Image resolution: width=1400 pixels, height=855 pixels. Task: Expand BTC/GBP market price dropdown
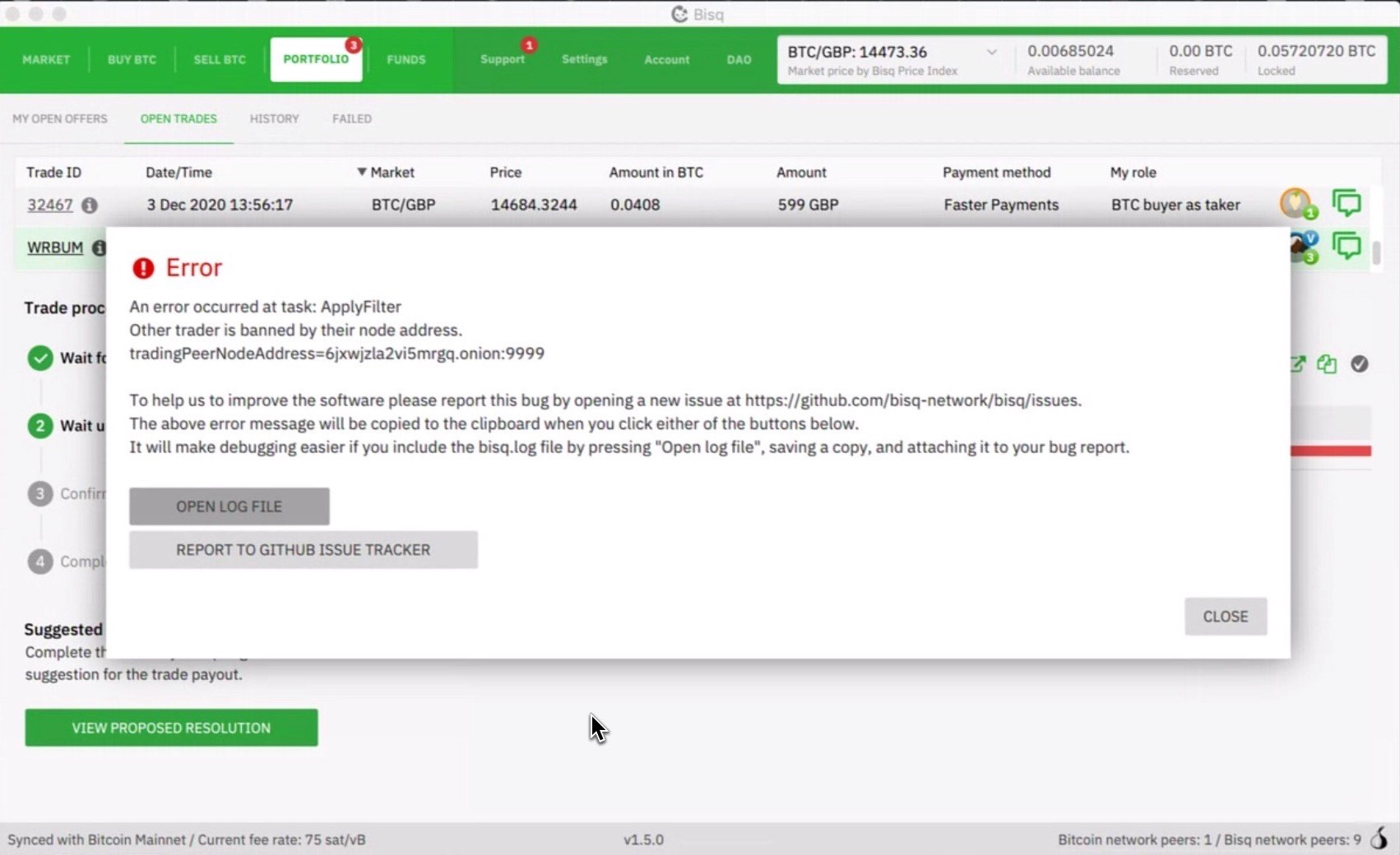click(x=992, y=52)
